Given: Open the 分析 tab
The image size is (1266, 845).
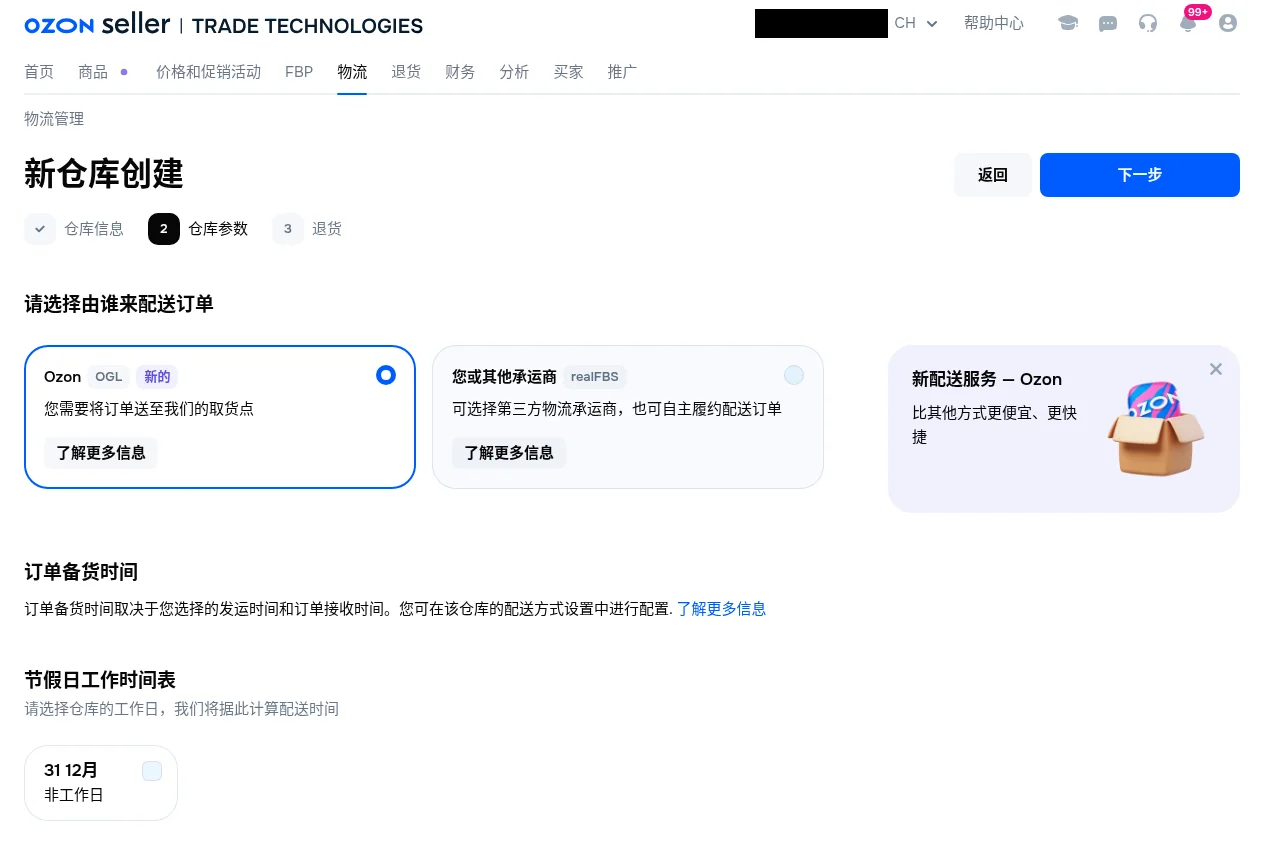Looking at the screenshot, I should tap(514, 72).
